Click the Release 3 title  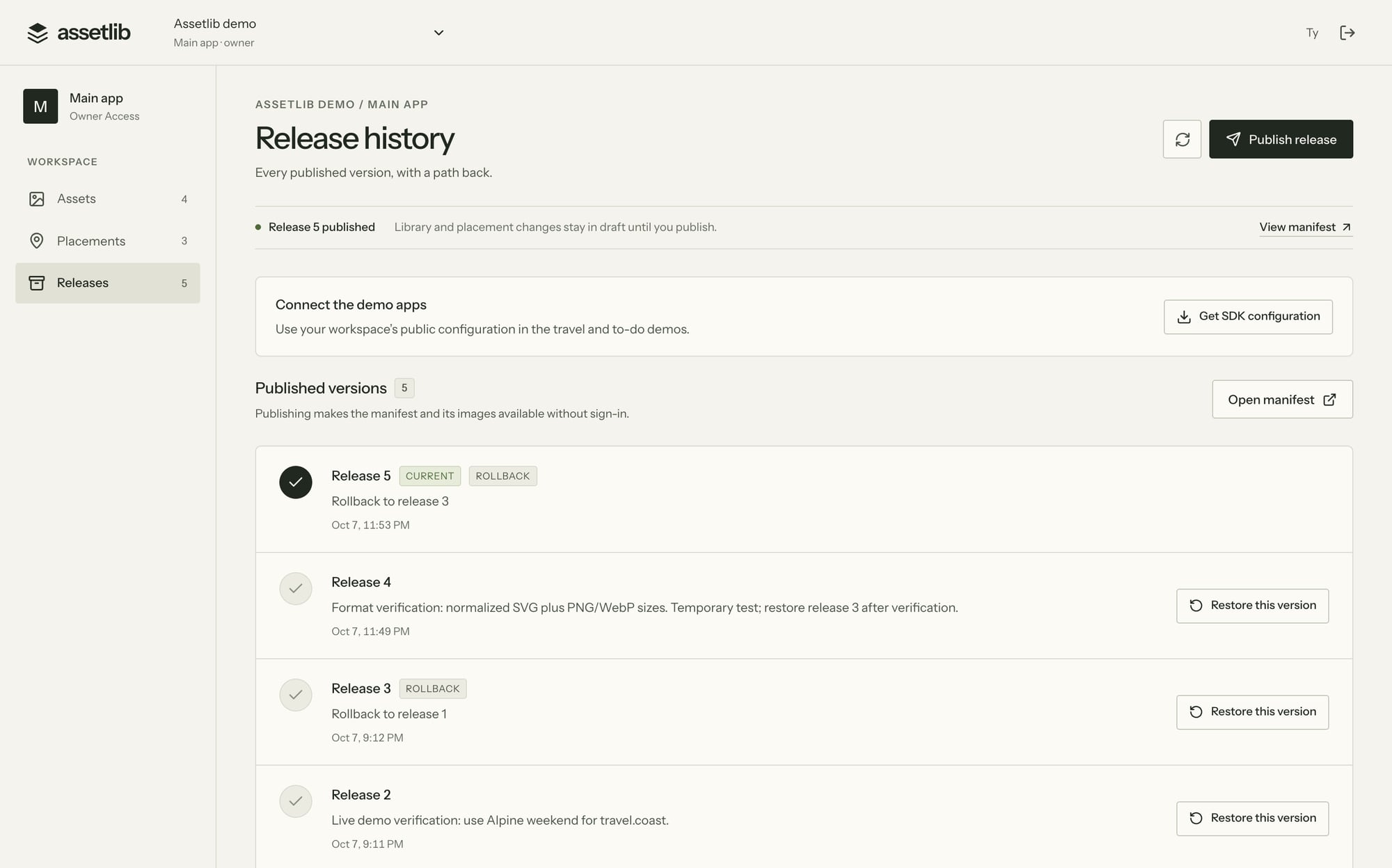pyautogui.click(x=361, y=688)
